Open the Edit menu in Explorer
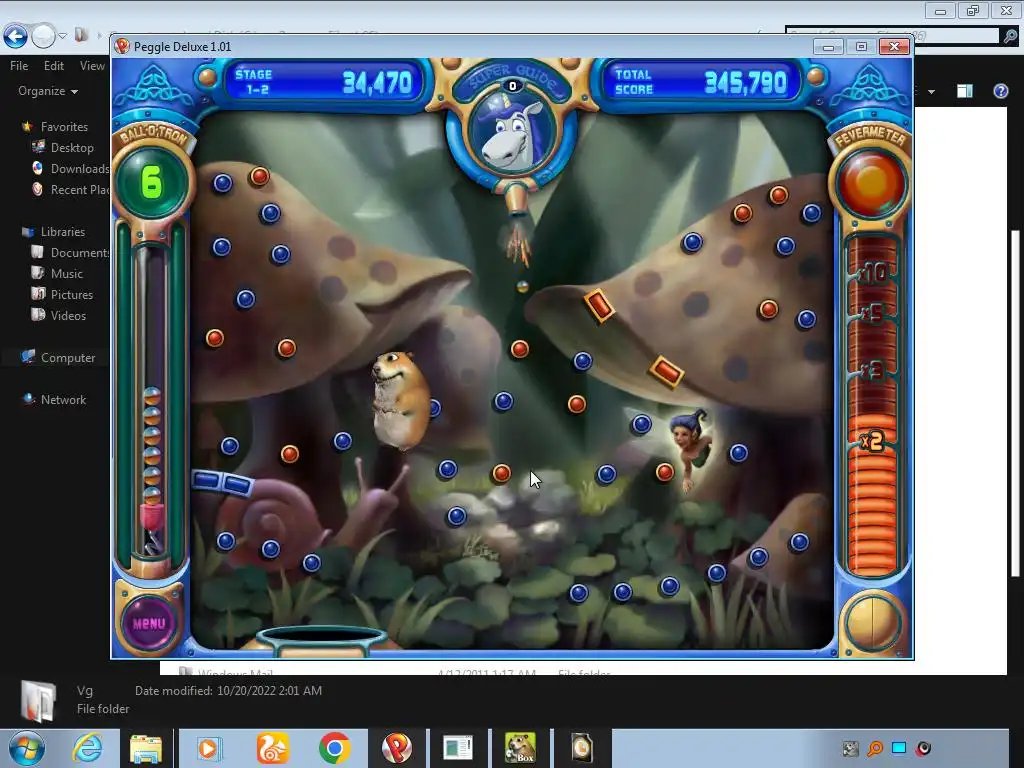 [x=54, y=65]
